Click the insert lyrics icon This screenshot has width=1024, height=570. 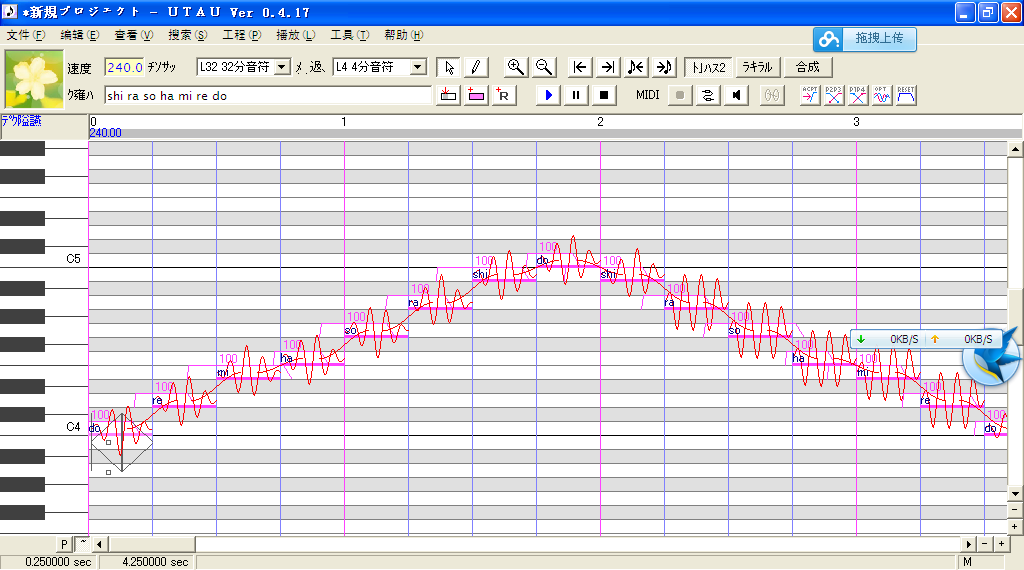tap(448, 95)
